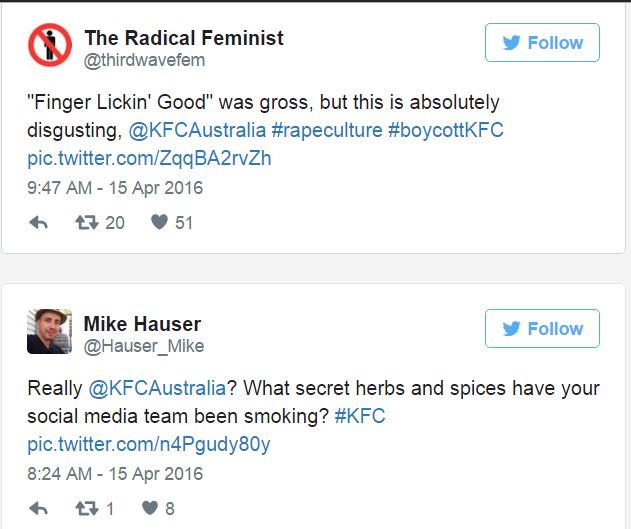Reply to Mike Hauser's tweet
The height and width of the screenshot is (529, 631).
(38, 509)
